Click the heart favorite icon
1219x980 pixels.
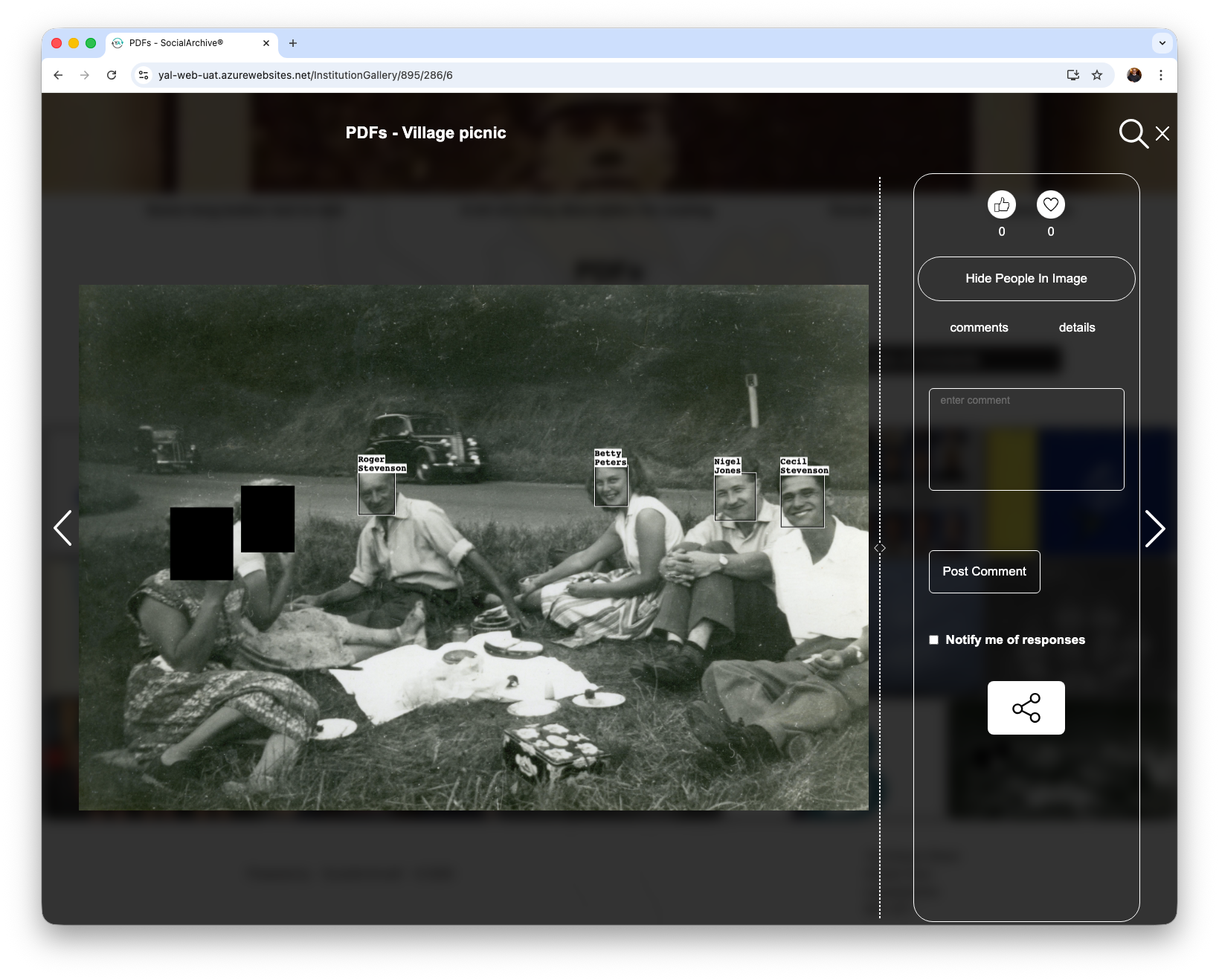(x=1050, y=204)
